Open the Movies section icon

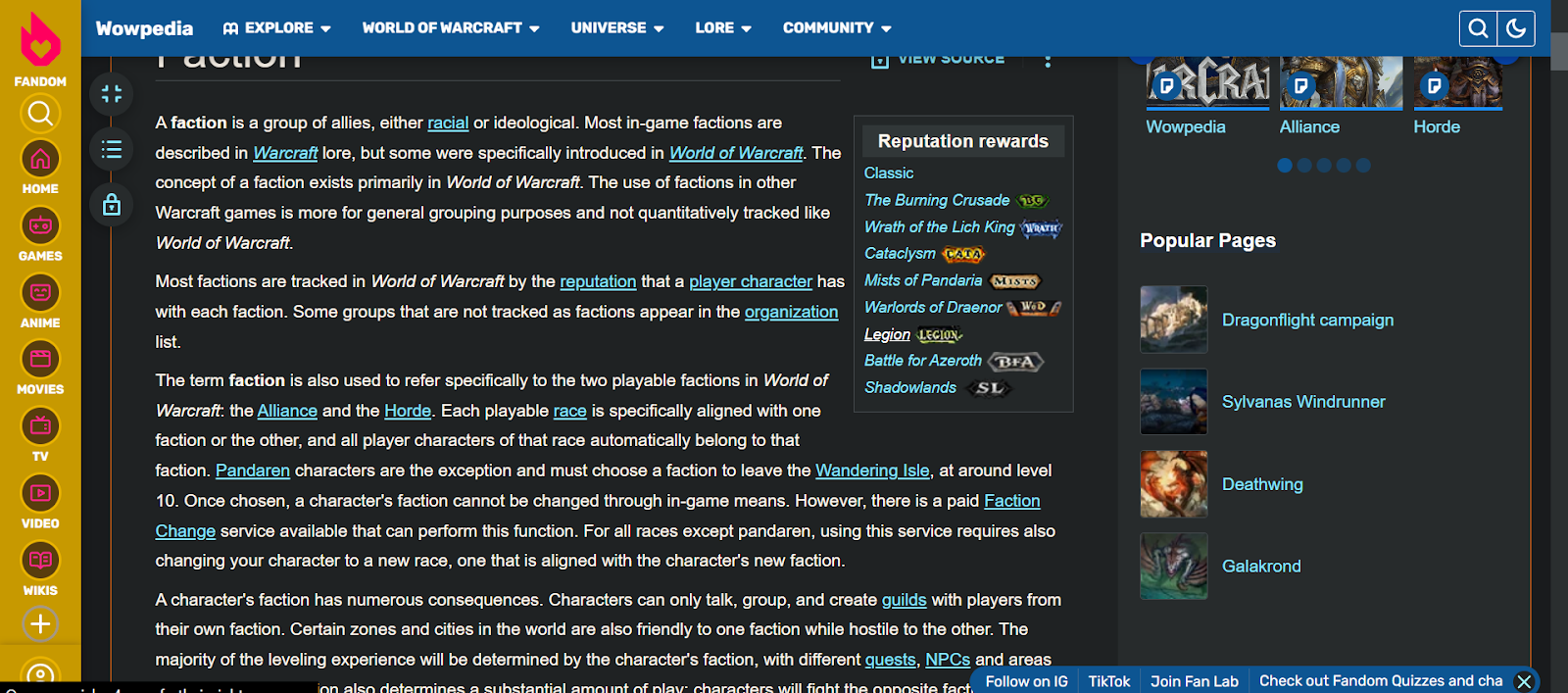pos(40,359)
